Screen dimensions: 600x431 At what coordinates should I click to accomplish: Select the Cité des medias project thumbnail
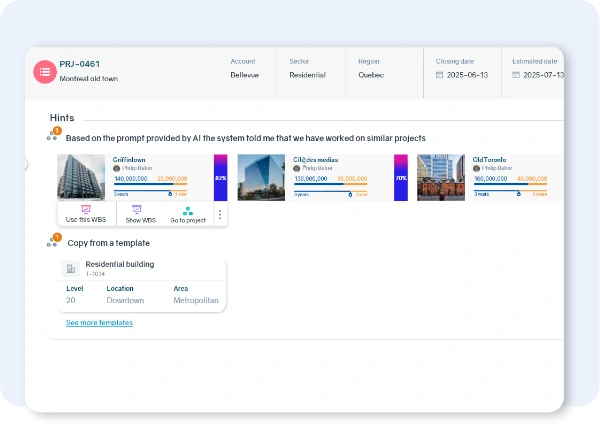pyautogui.click(x=260, y=177)
